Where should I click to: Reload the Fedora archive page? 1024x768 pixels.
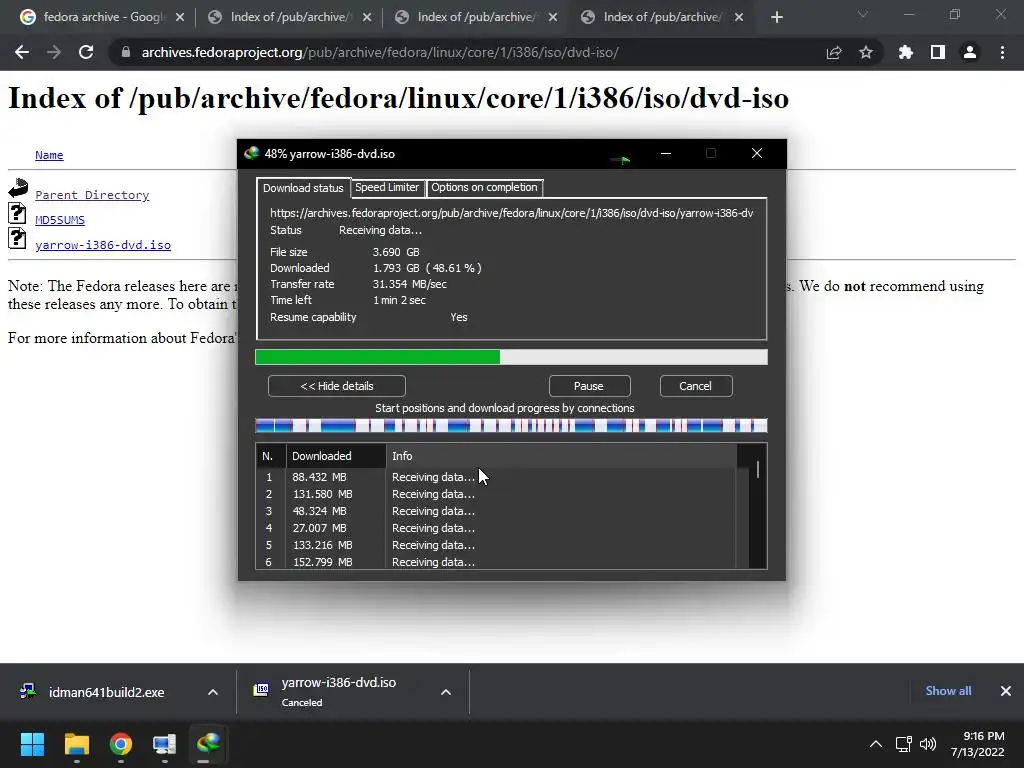coord(86,52)
